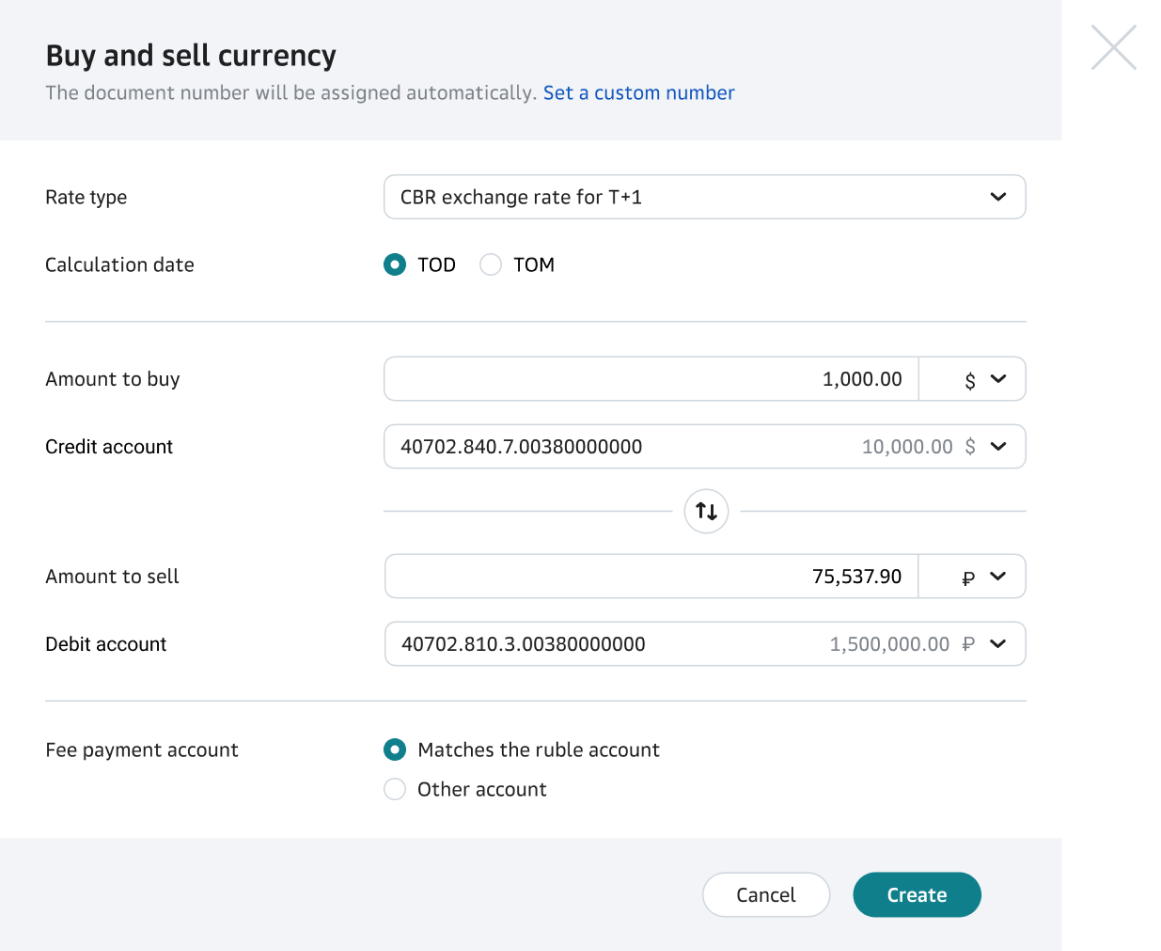Choose Matches the ruble account option
The image size is (1161, 951).
396,750
